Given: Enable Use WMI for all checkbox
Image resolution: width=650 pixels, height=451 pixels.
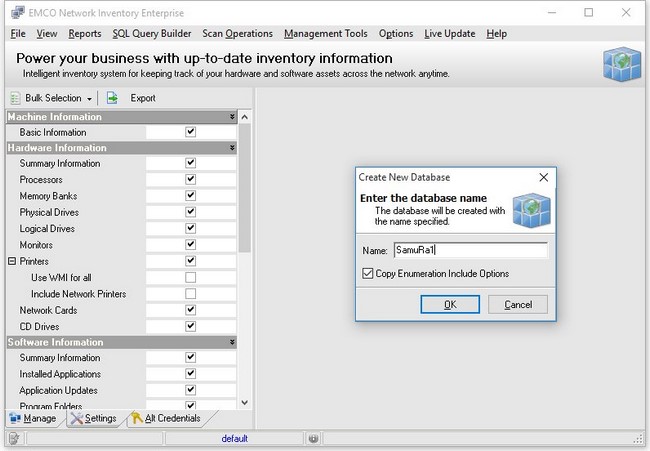Looking at the screenshot, I should (190, 277).
